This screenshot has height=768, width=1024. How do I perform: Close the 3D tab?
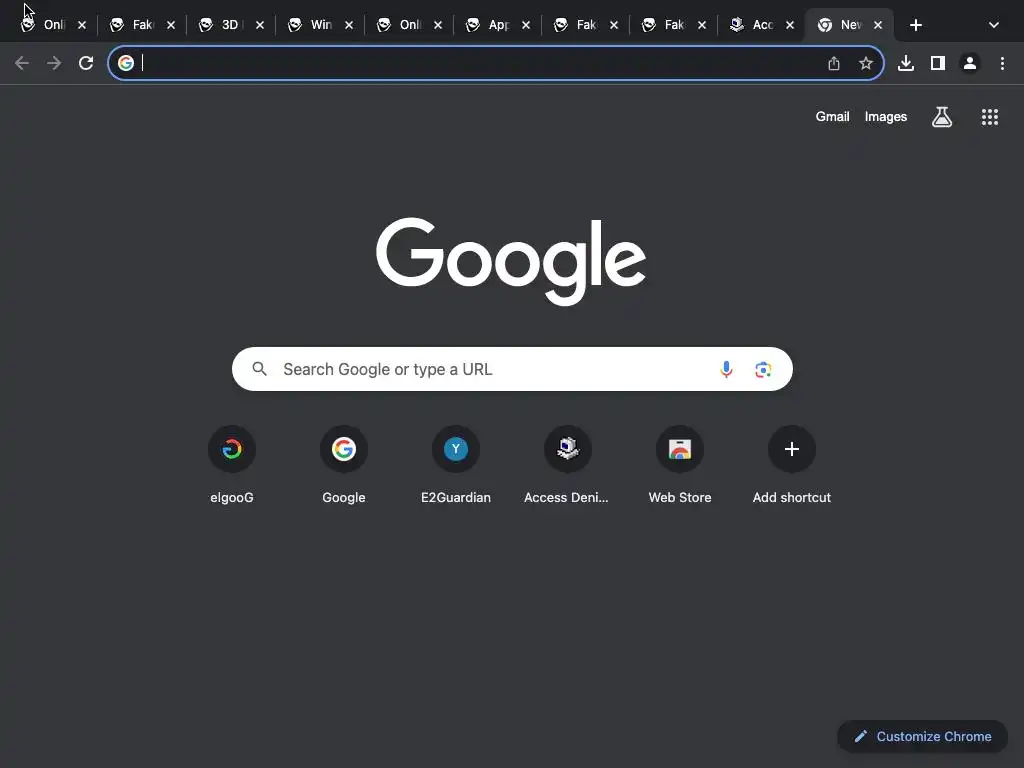[260, 25]
